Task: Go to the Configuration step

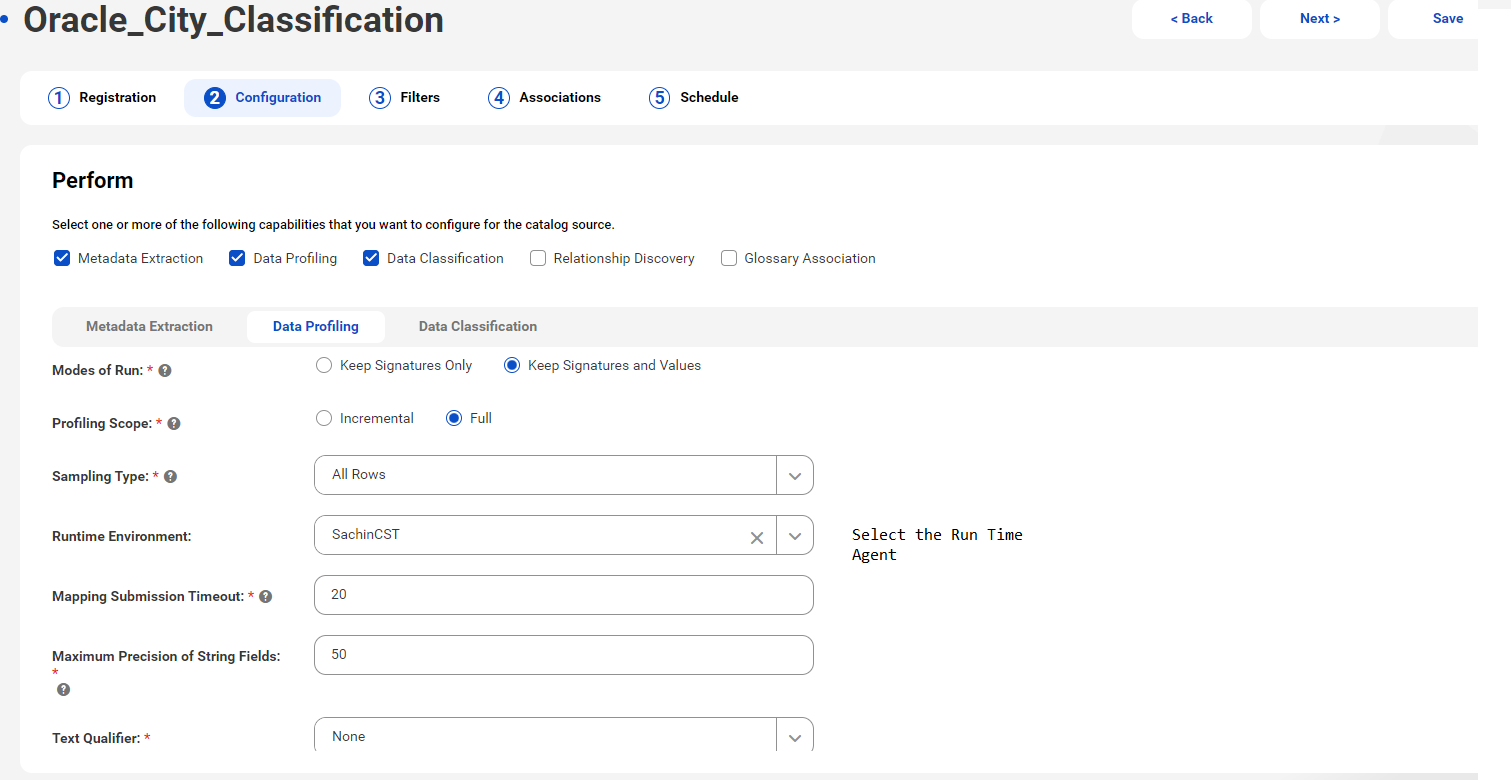Action: coord(262,98)
